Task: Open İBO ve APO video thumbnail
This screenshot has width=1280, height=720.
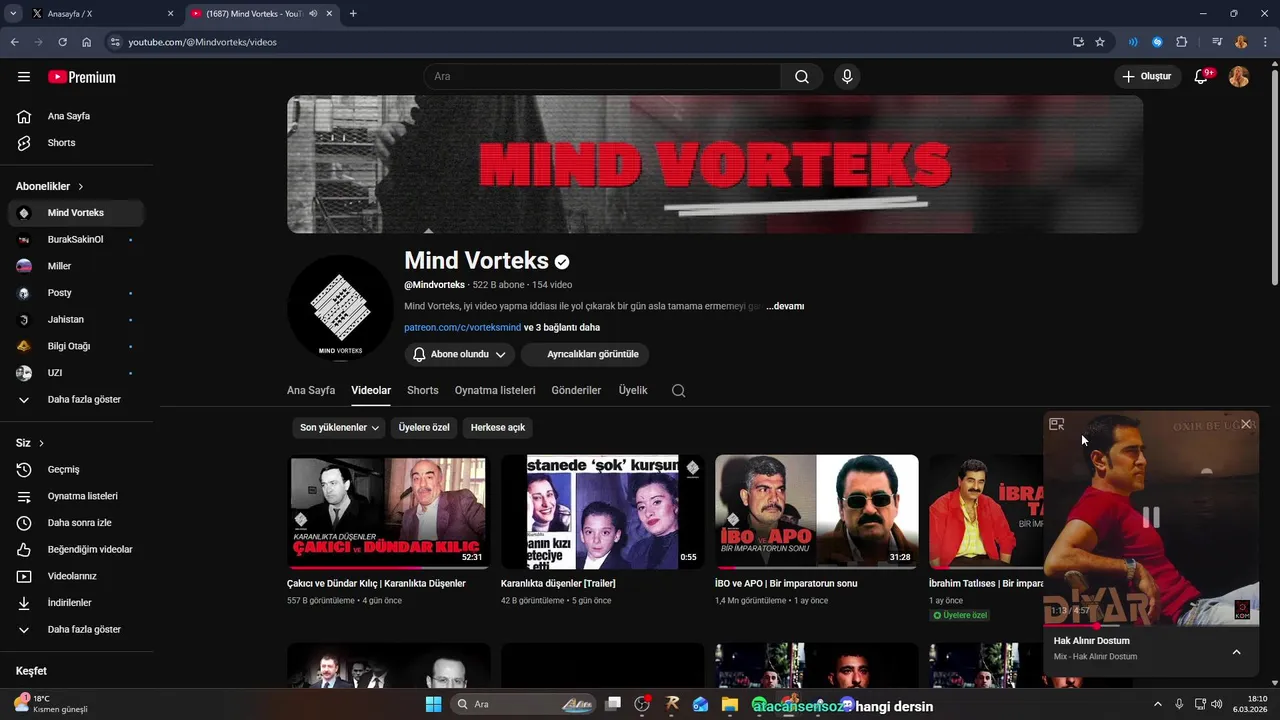Action: [816, 512]
